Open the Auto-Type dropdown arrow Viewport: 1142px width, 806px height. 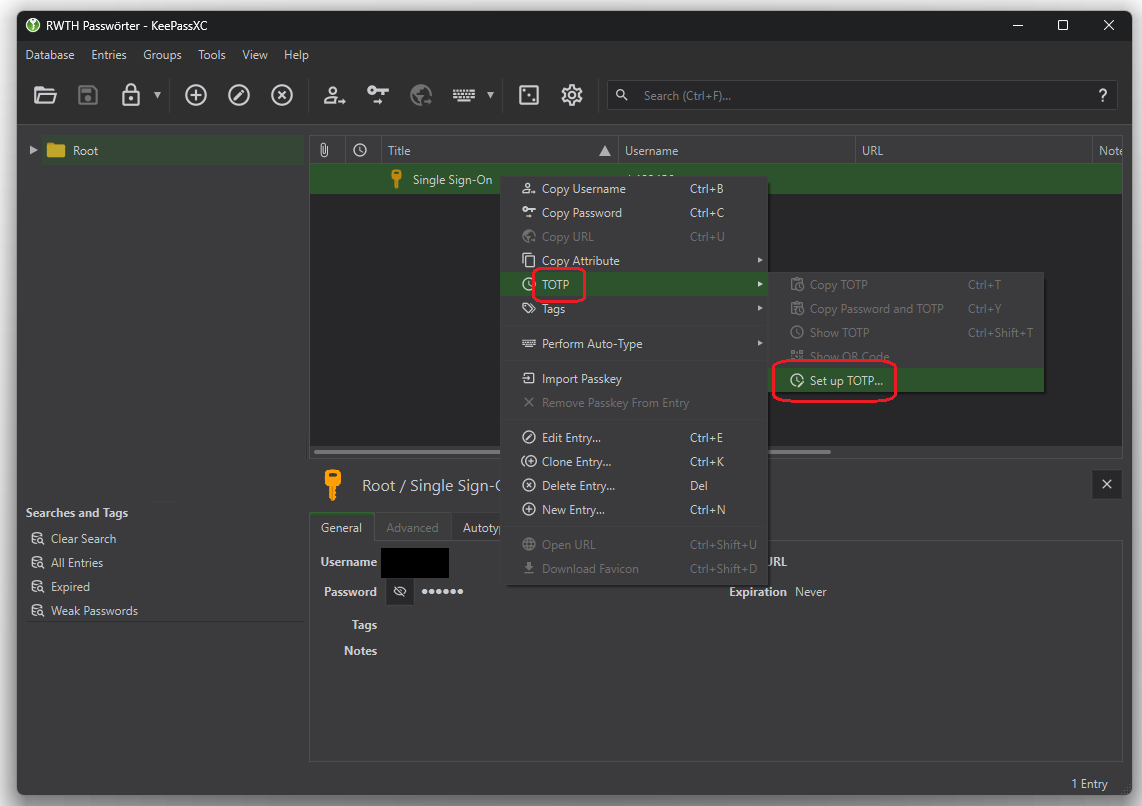point(488,95)
